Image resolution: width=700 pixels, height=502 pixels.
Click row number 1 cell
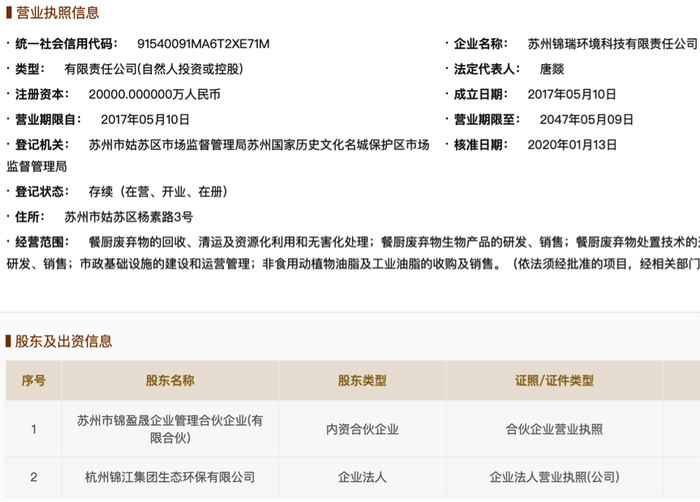(33, 429)
